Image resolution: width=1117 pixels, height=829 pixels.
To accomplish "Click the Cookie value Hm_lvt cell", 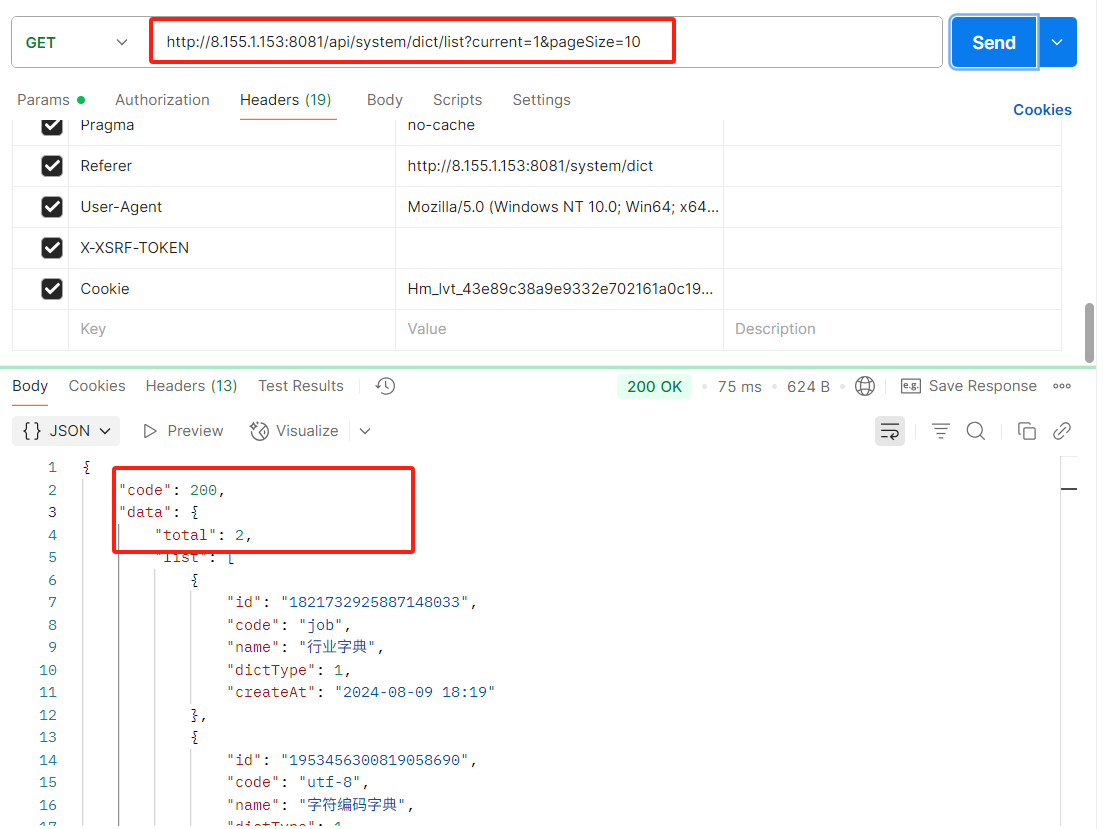I will (x=559, y=288).
